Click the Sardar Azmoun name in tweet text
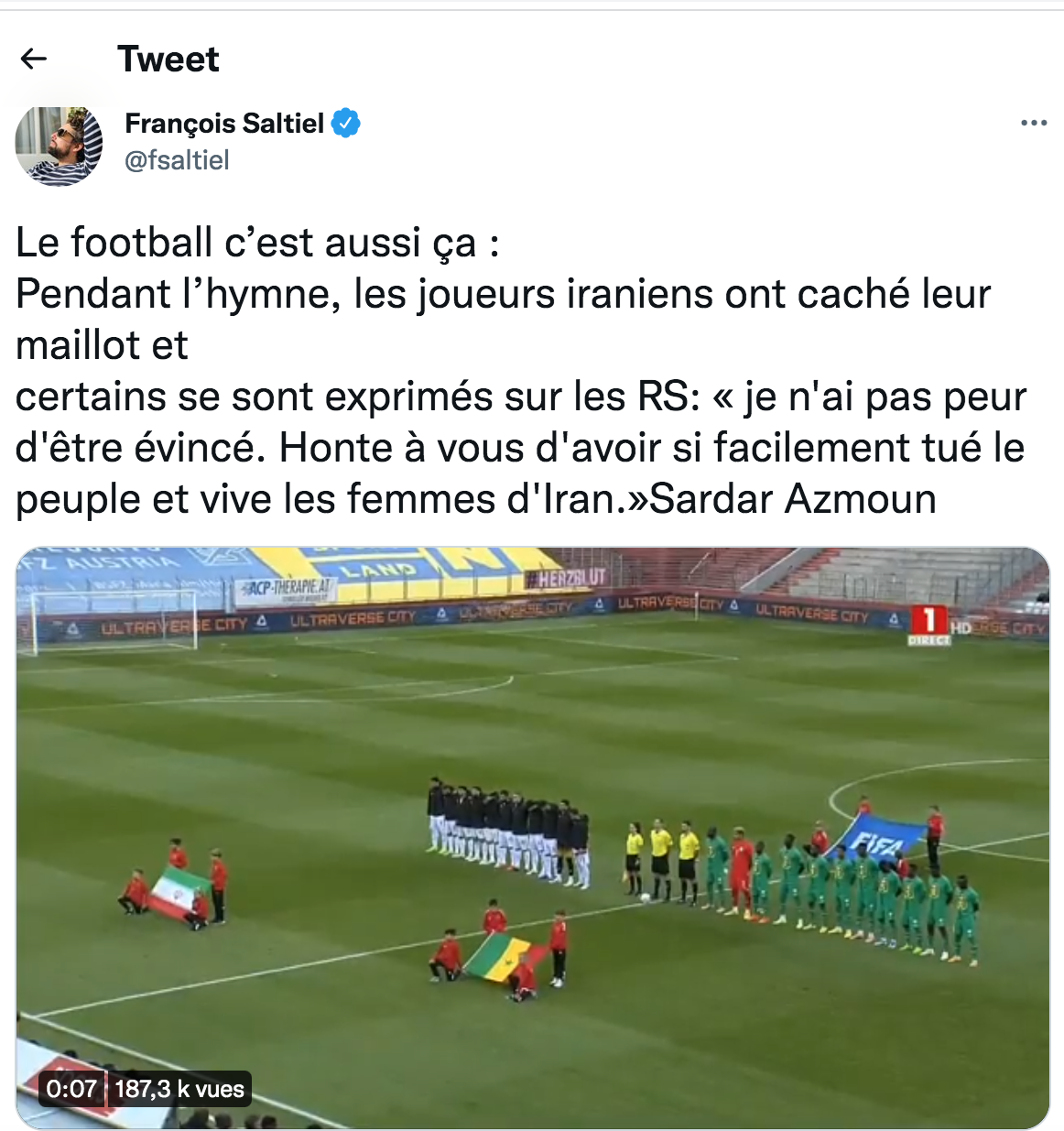 [x=793, y=499]
